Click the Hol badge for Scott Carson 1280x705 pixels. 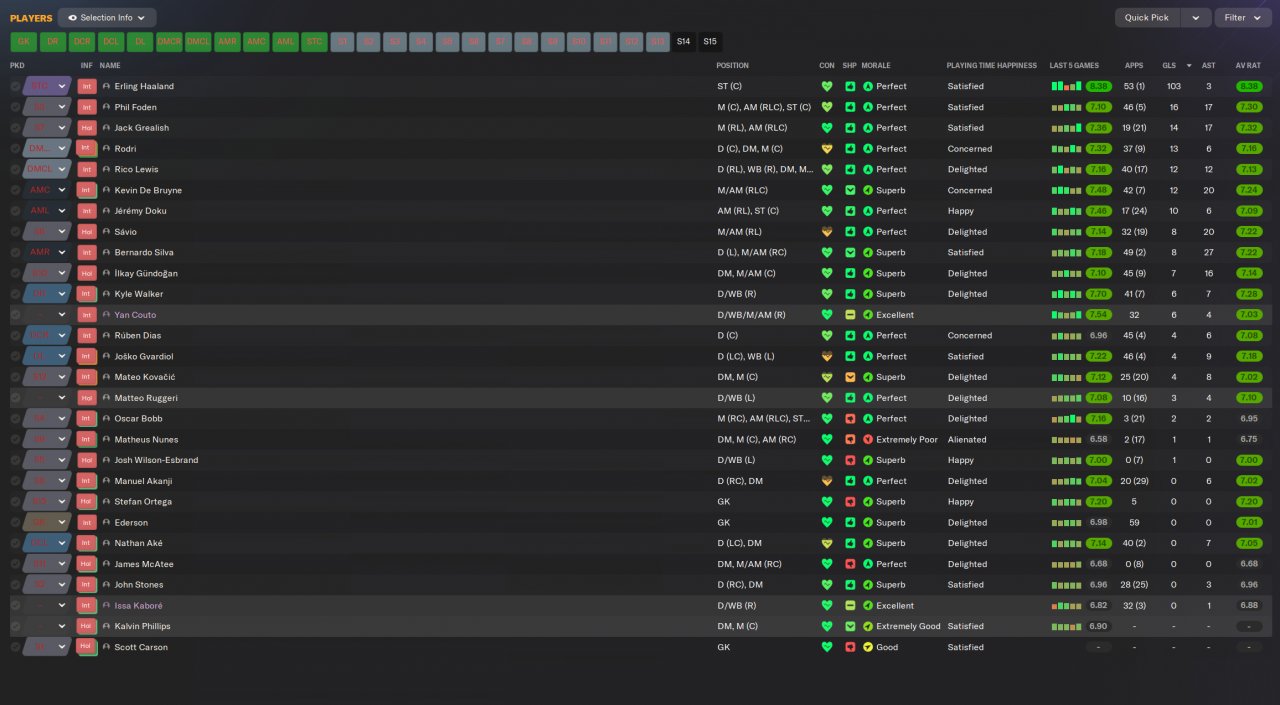(87, 647)
